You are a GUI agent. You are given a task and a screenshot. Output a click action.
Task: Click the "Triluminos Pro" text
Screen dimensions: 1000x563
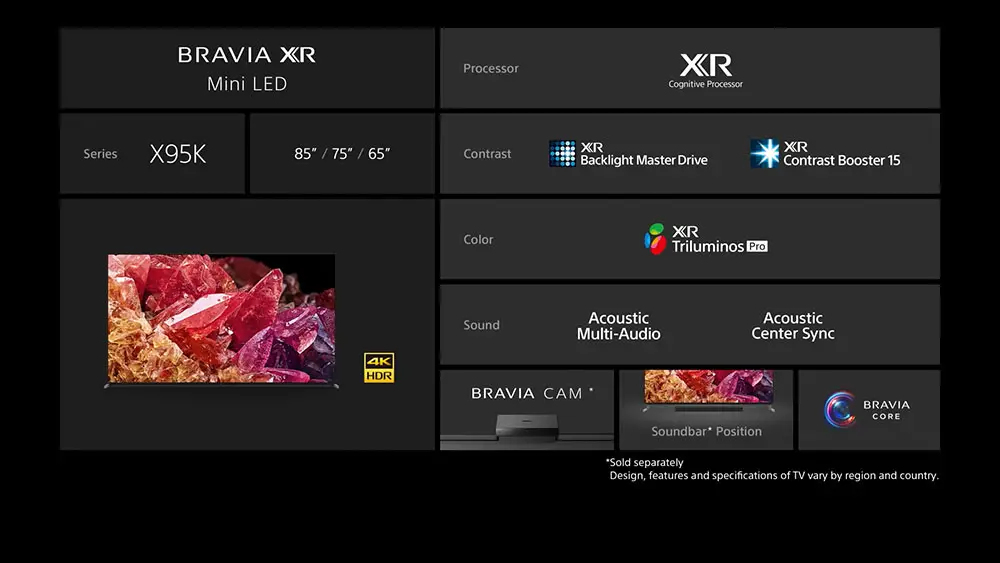pos(719,246)
